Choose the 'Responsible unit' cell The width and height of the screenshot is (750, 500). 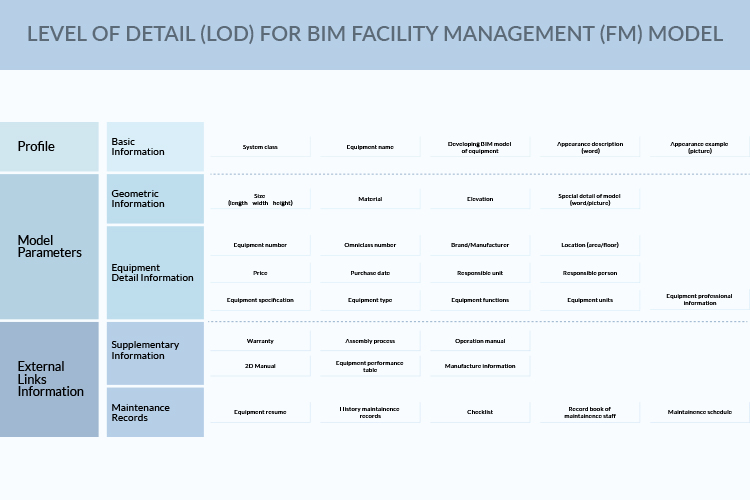[480, 273]
